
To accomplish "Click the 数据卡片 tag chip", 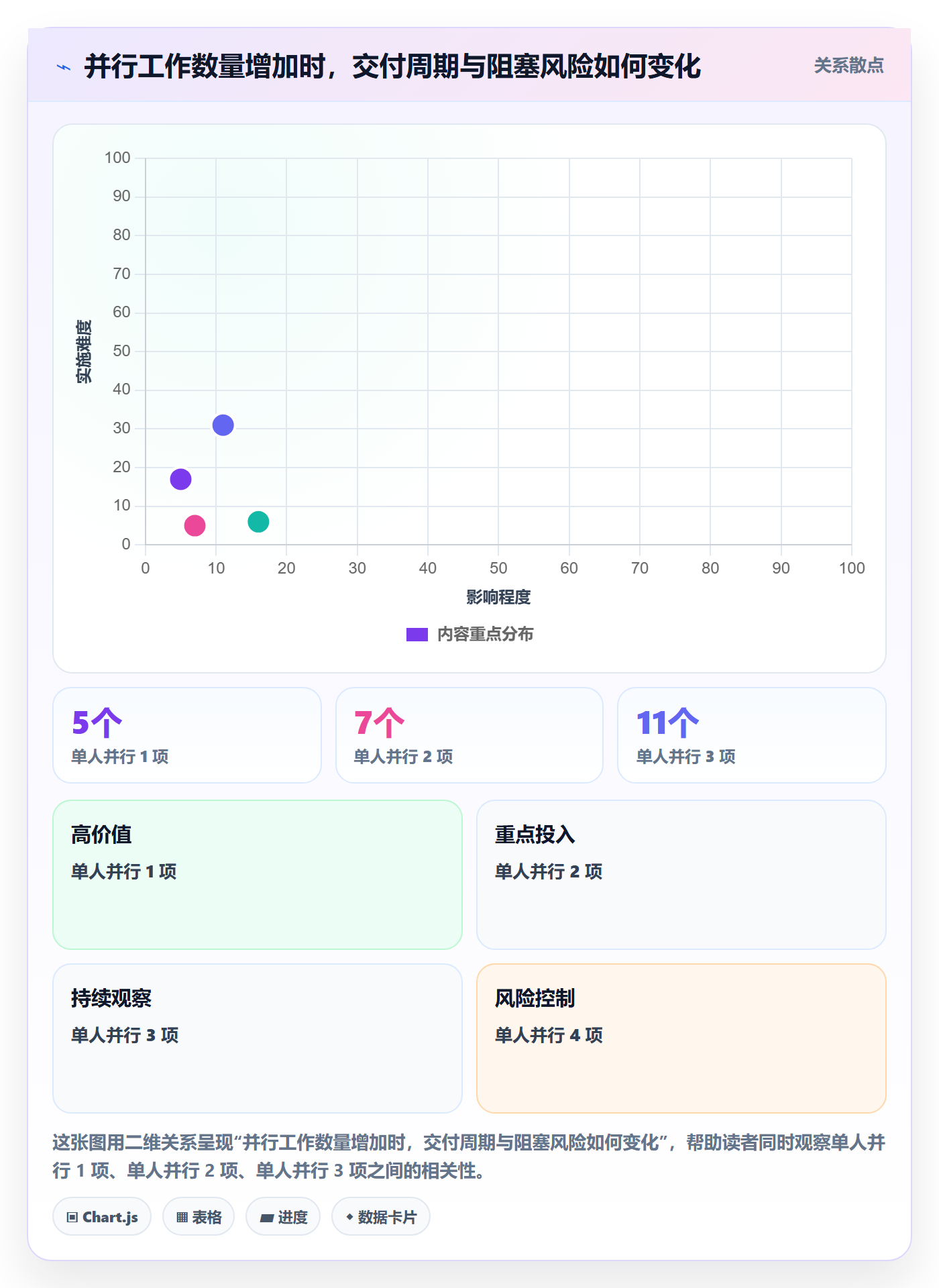I will pyautogui.click(x=381, y=1217).
